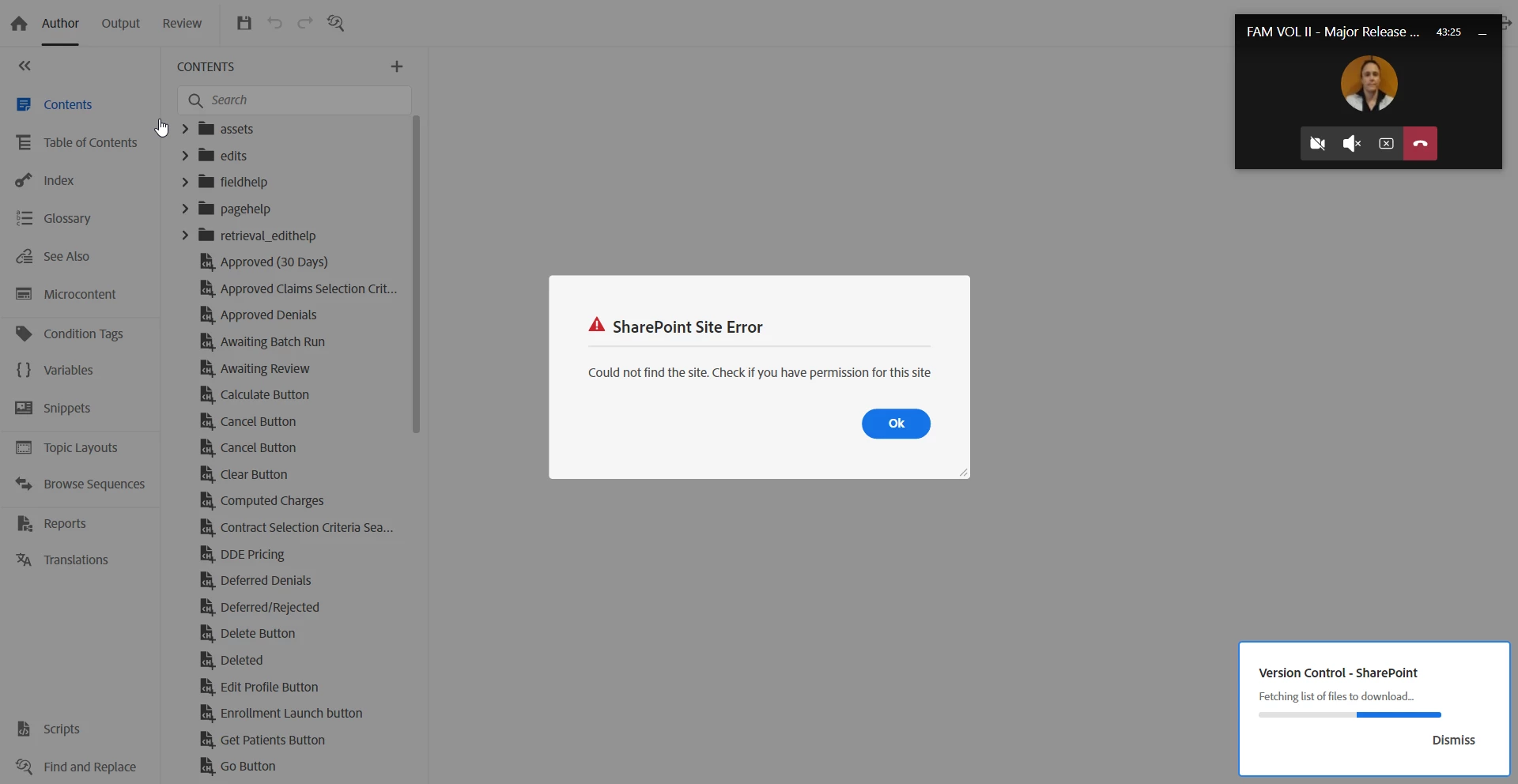The image size is (1518, 784).
Task: Expand the assets folder
Action: (x=185, y=129)
